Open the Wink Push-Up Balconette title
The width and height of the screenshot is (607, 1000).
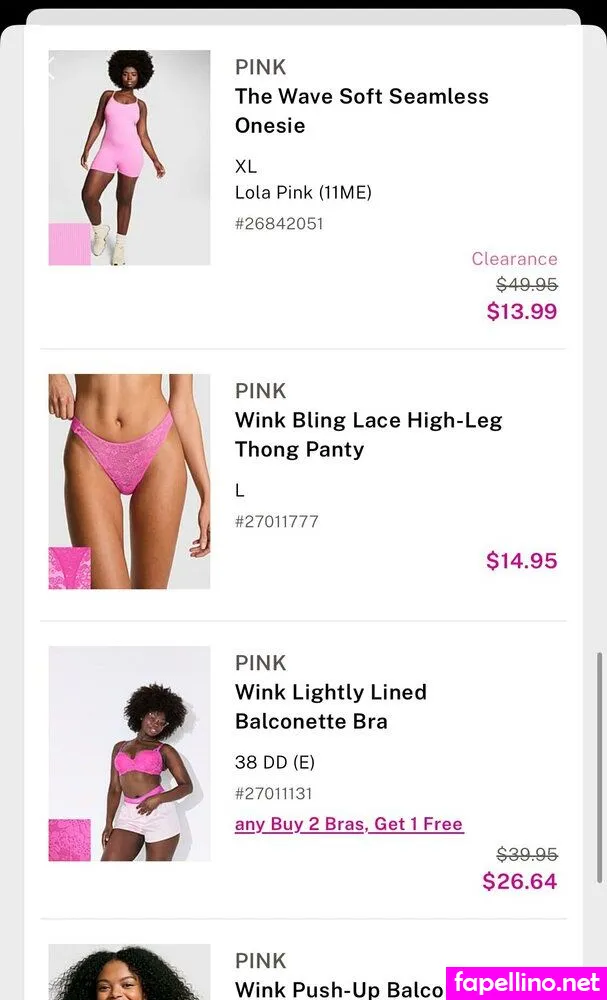[339, 989]
